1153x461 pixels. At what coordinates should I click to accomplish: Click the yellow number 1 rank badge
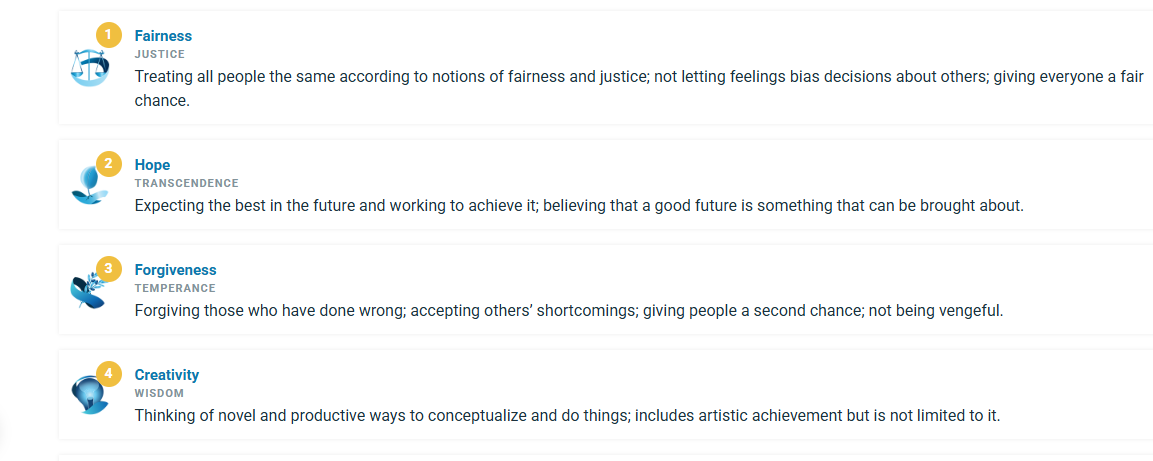click(x=108, y=35)
